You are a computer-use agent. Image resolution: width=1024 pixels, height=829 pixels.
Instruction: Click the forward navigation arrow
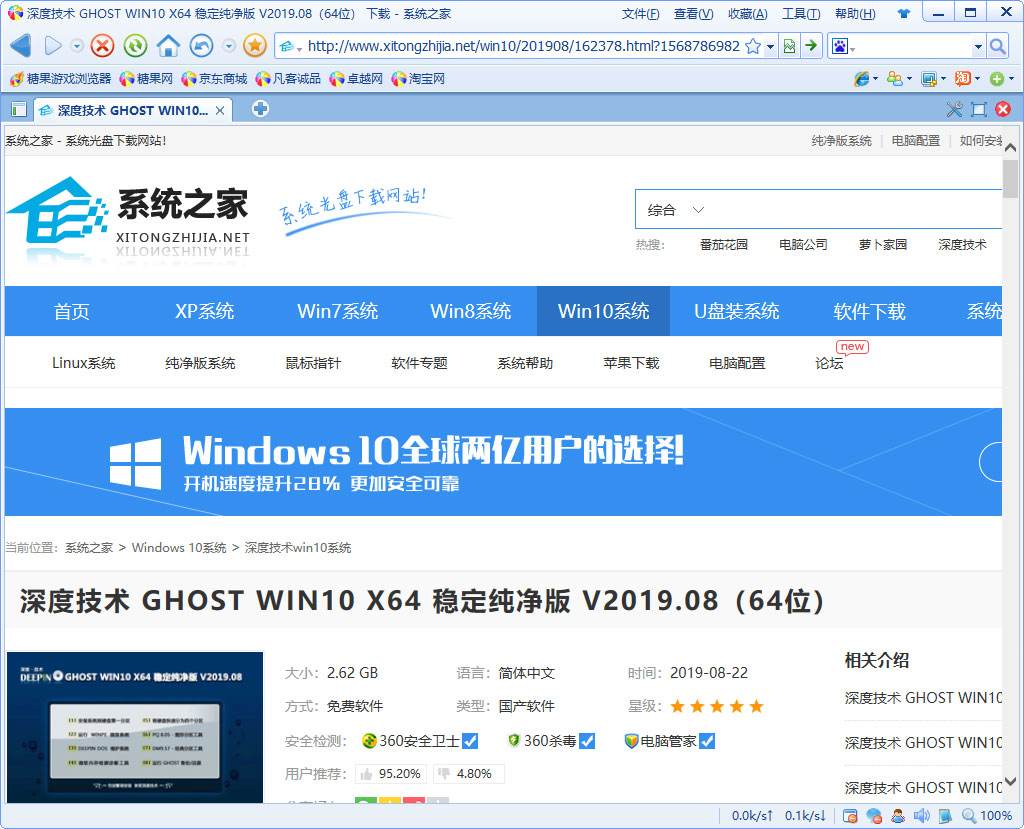tap(53, 46)
